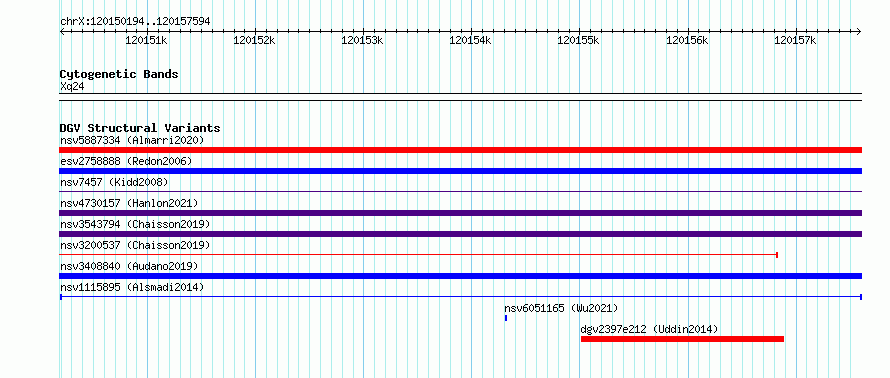Image resolution: width=890 pixels, height=378 pixels.
Task: Click the 120153k ruler tick label
Action: coord(362,41)
